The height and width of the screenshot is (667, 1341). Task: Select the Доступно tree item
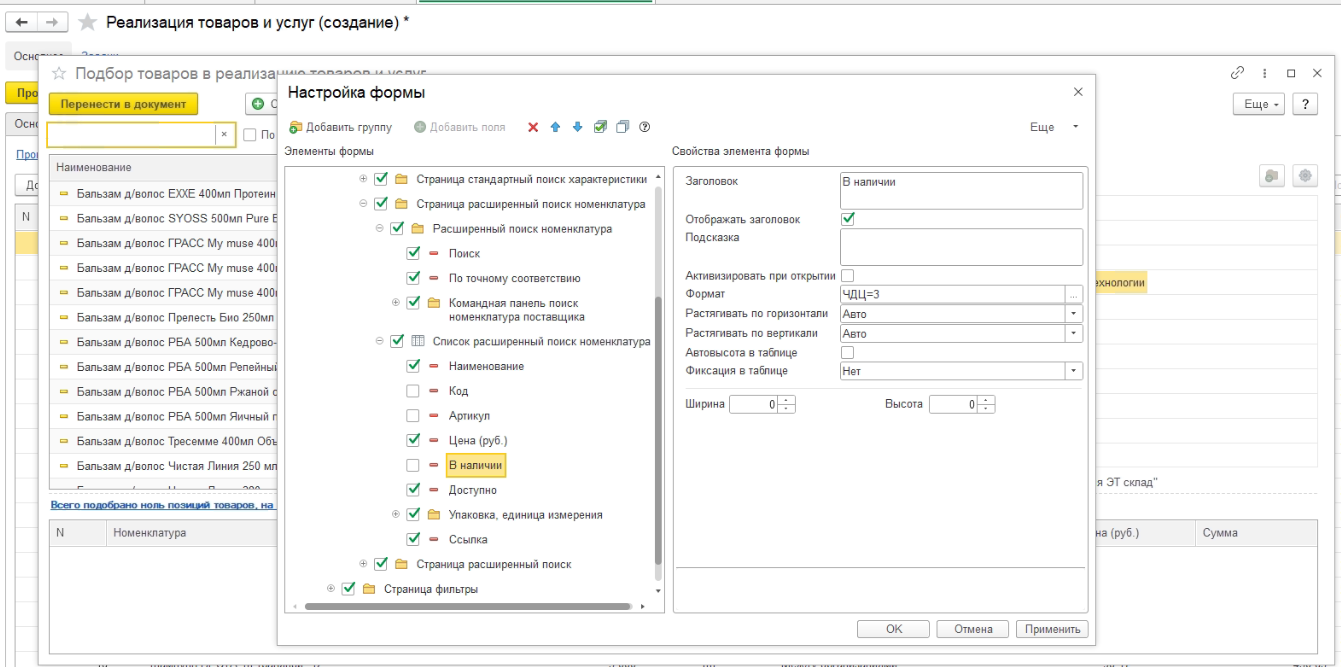coord(472,490)
